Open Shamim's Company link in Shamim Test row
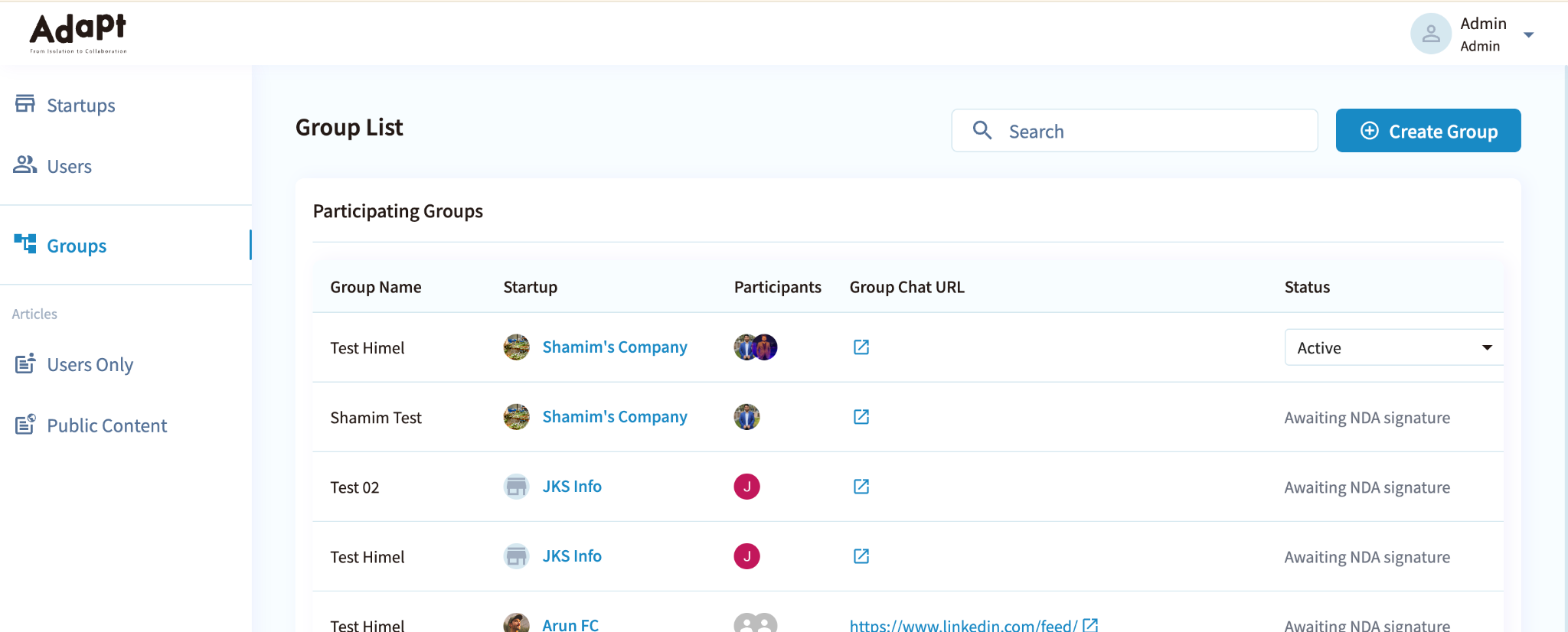 (x=615, y=417)
